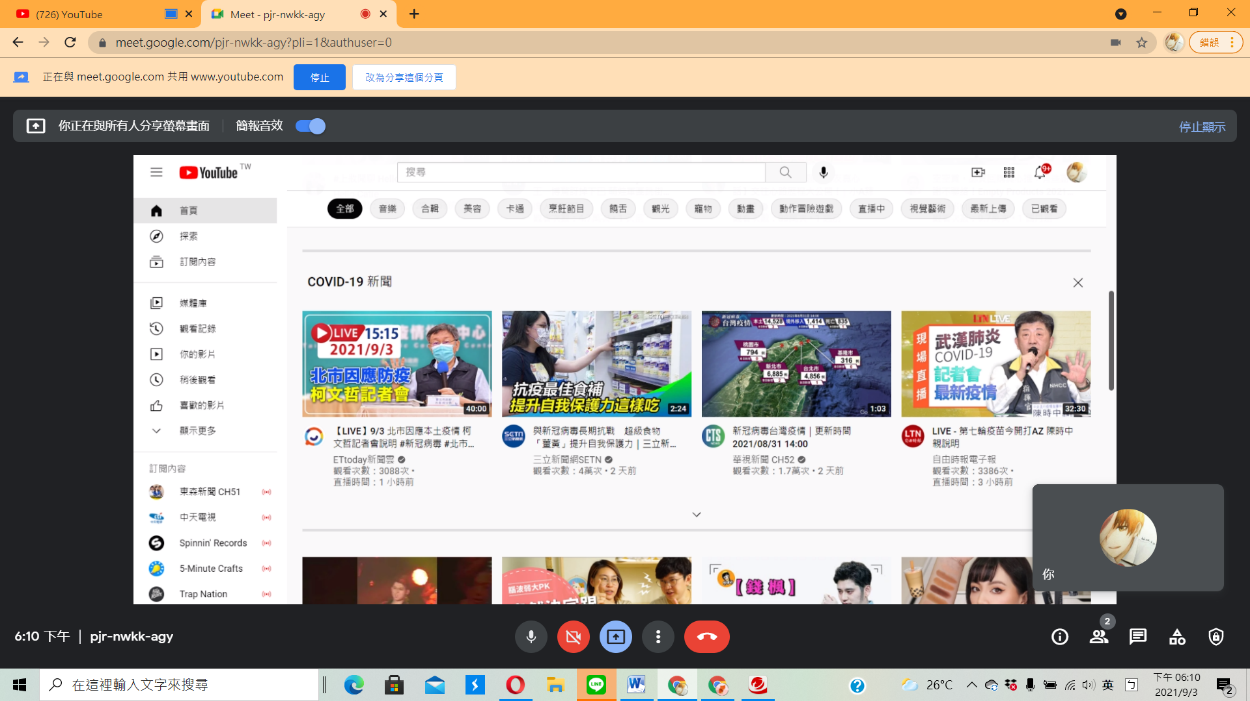Show the participants list in Meet
The image size is (1250, 701).
pos(1099,637)
